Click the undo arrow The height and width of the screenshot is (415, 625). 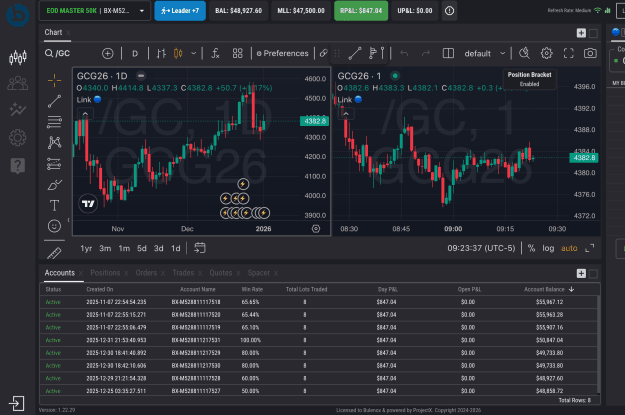click(x=404, y=53)
